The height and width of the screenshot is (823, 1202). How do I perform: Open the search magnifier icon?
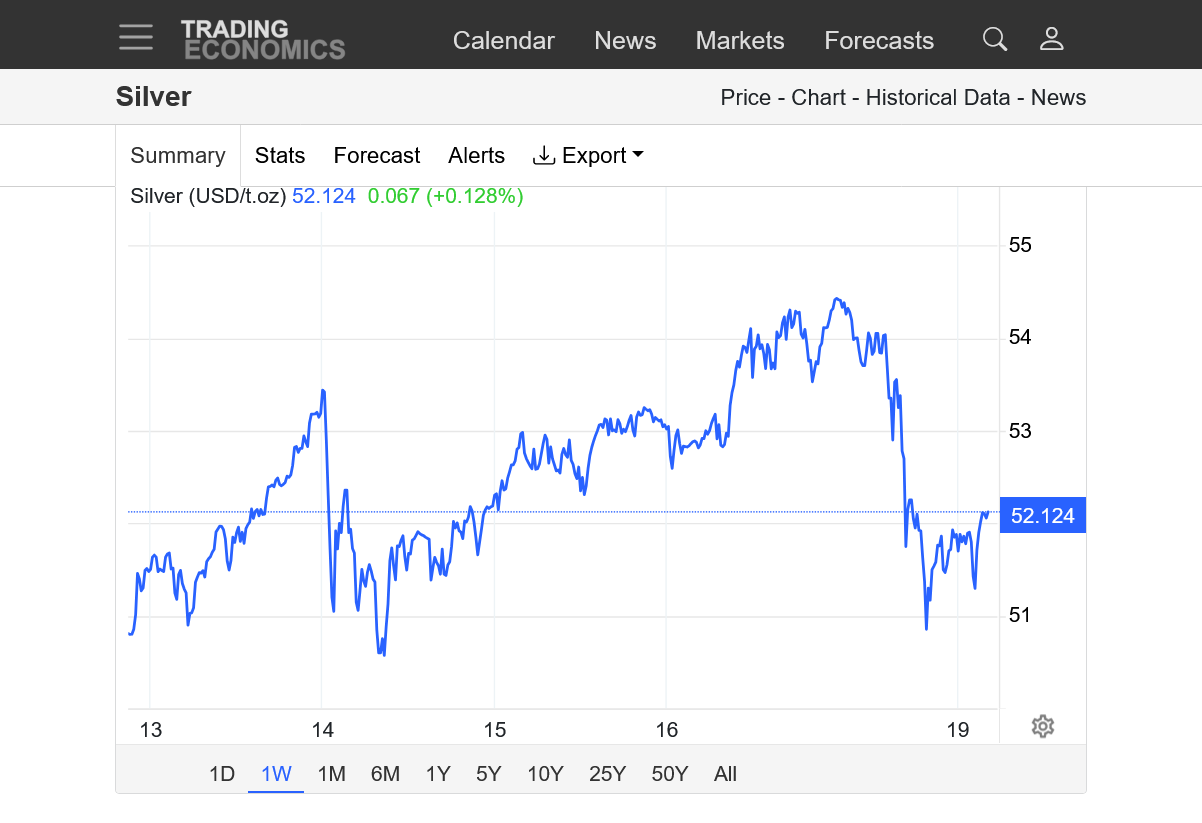click(x=994, y=39)
